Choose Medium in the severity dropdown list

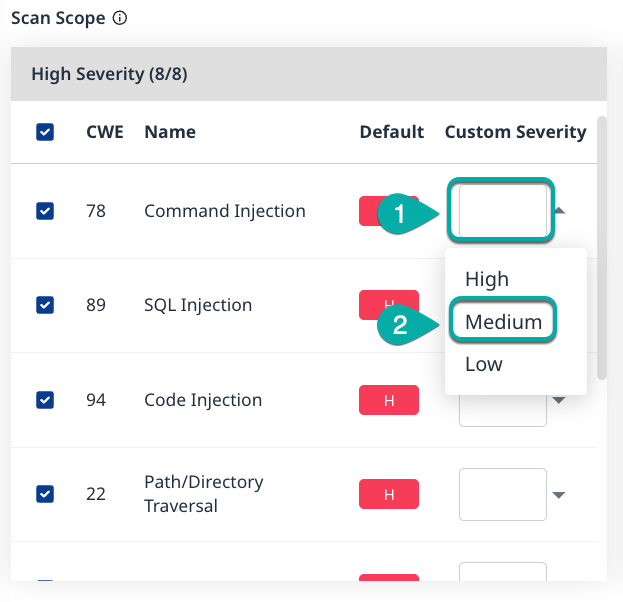pyautogui.click(x=503, y=322)
